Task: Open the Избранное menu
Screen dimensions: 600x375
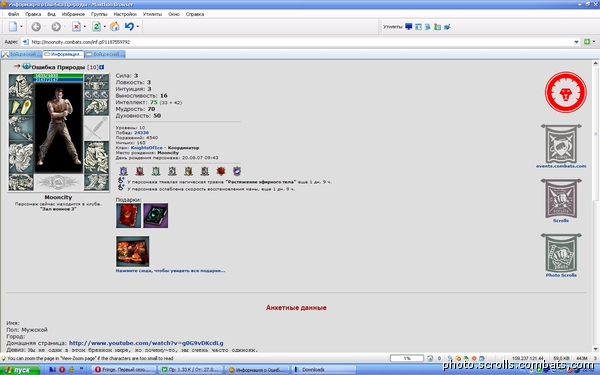Action: click(73, 14)
